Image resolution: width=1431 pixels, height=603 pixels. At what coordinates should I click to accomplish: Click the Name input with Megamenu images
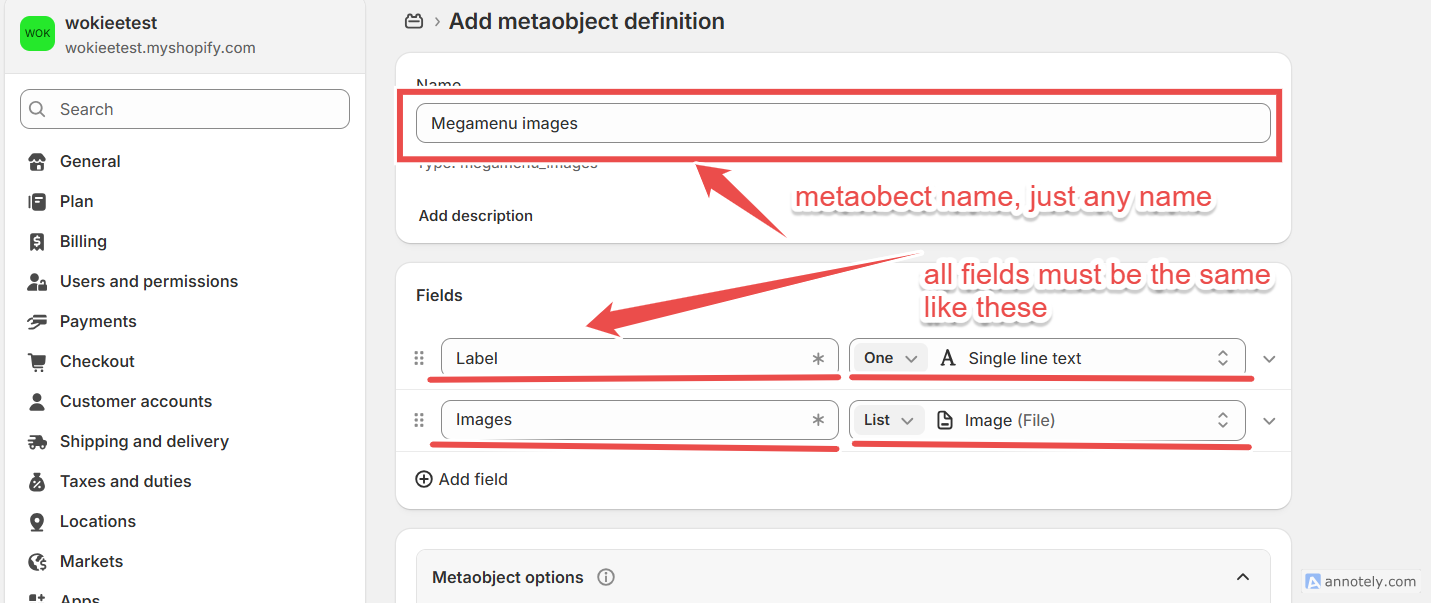coord(842,124)
